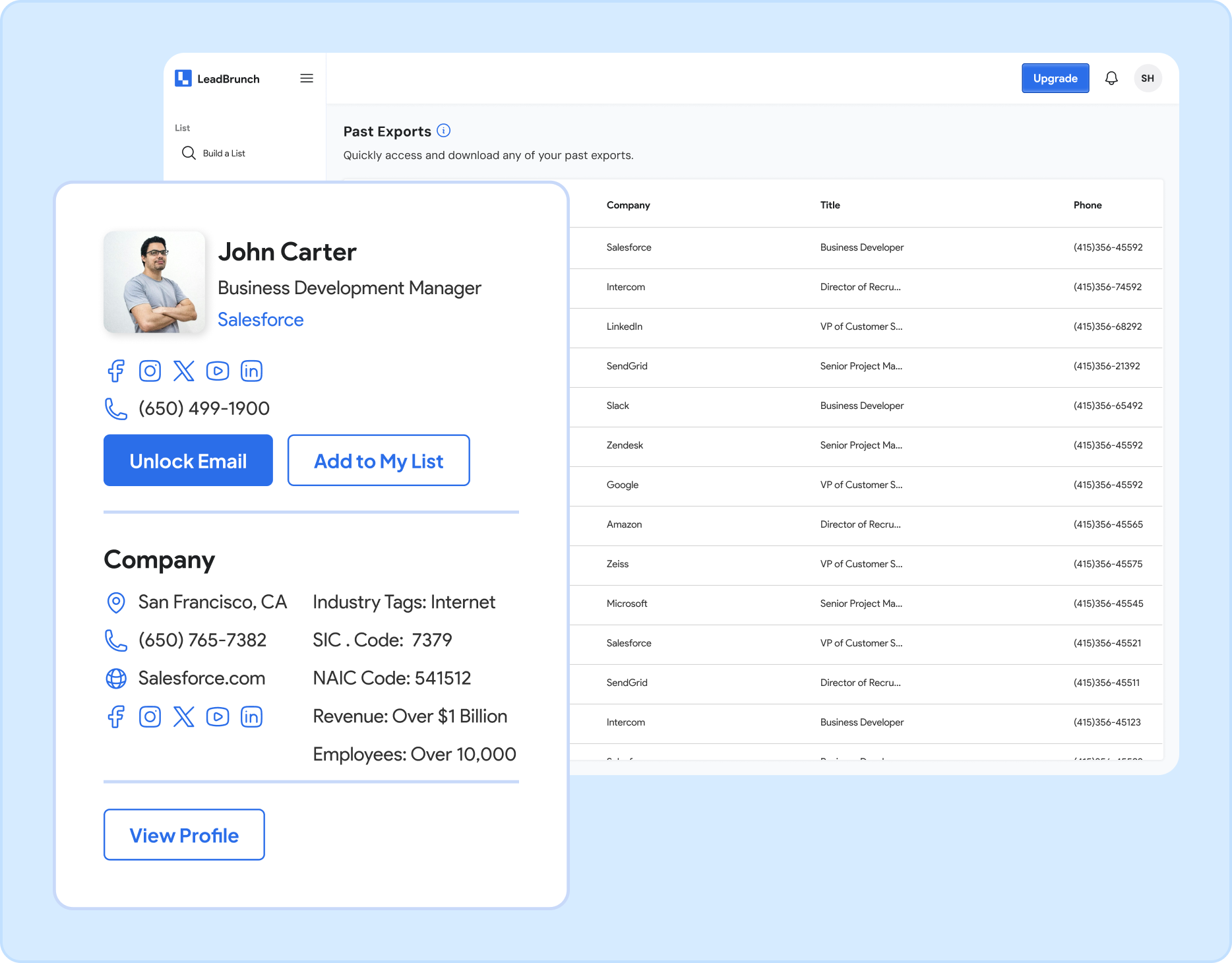Open the notifications bell
The image size is (1232, 963).
[1111, 78]
